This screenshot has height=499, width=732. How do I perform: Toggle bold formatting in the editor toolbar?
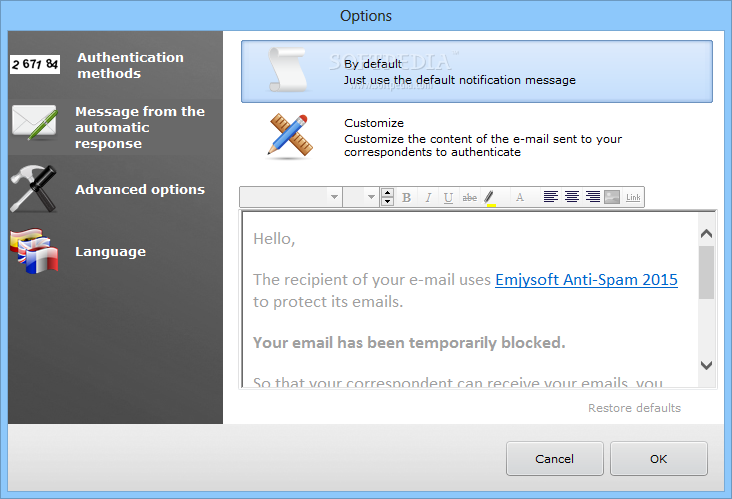(x=407, y=198)
